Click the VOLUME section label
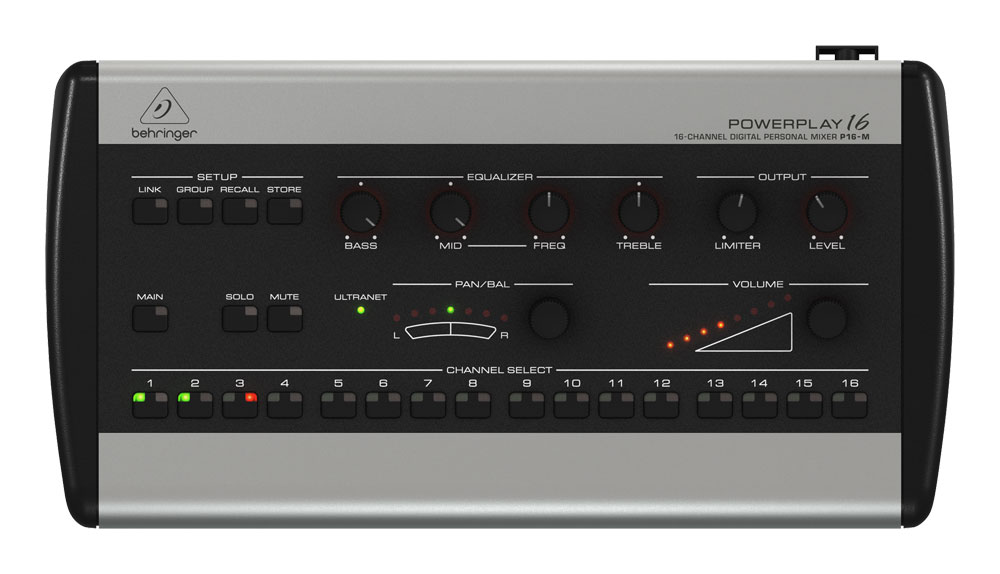The height and width of the screenshot is (574, 1000). pos(758,284)
